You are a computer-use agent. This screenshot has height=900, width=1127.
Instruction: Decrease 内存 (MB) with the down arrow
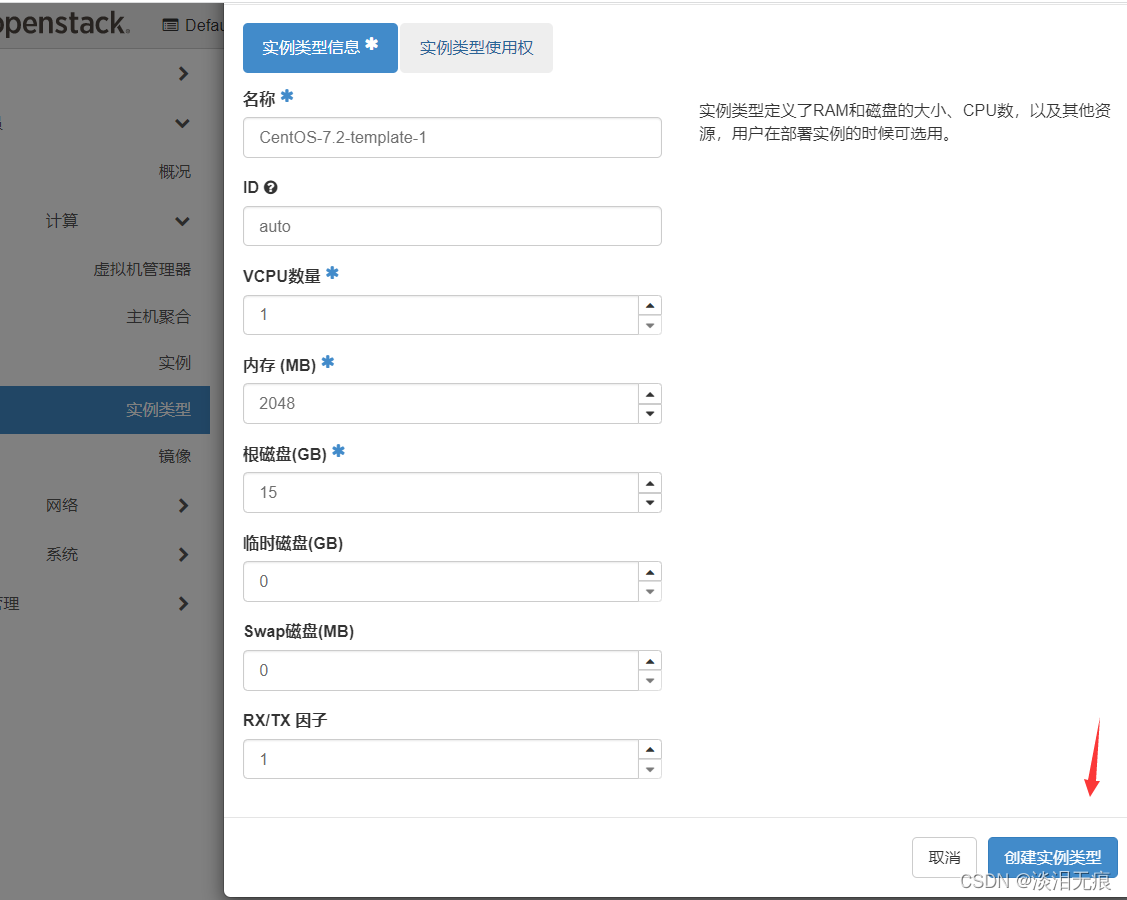coord(651,412)
